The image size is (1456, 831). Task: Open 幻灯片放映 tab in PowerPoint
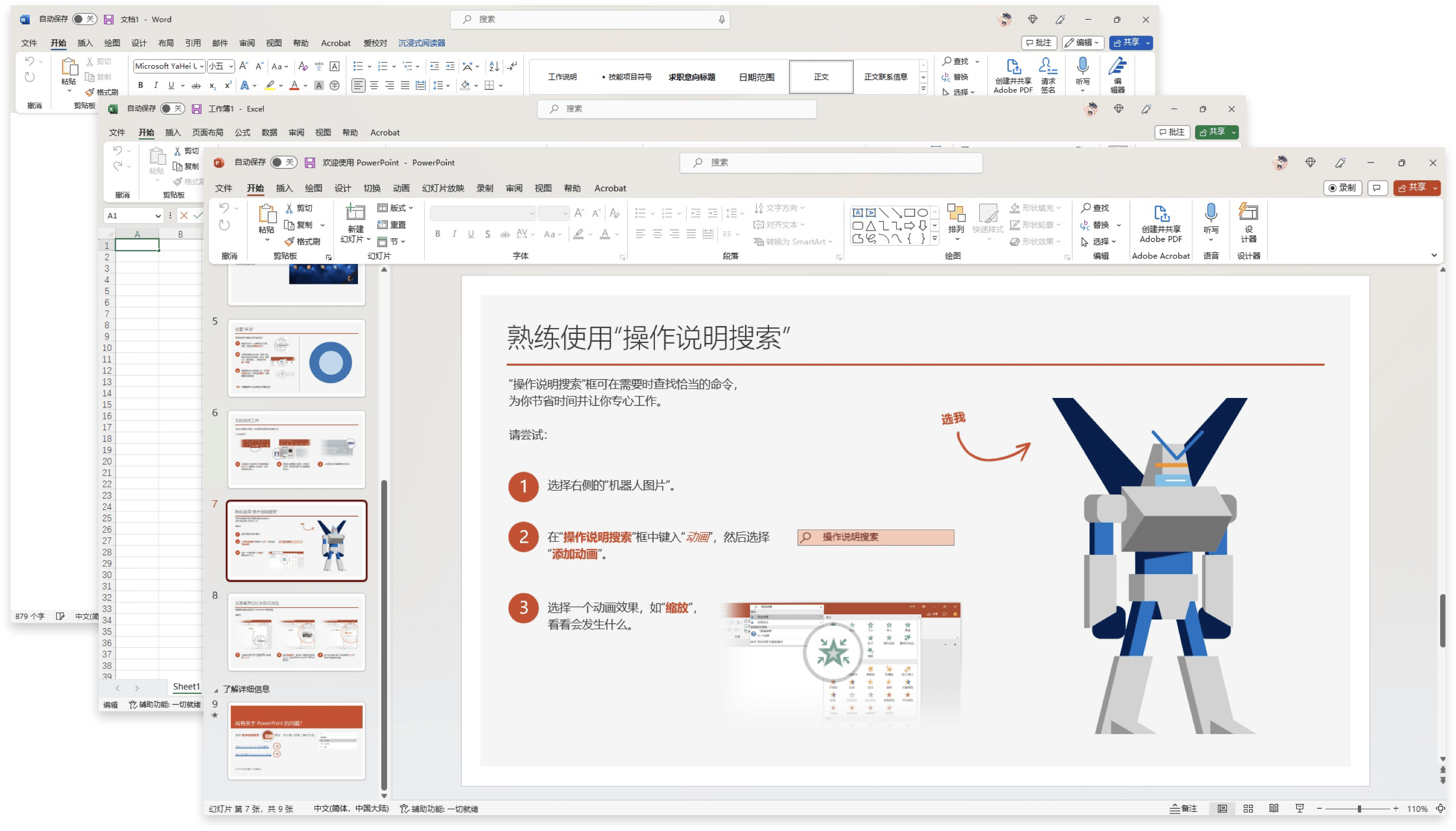[443, 188]
